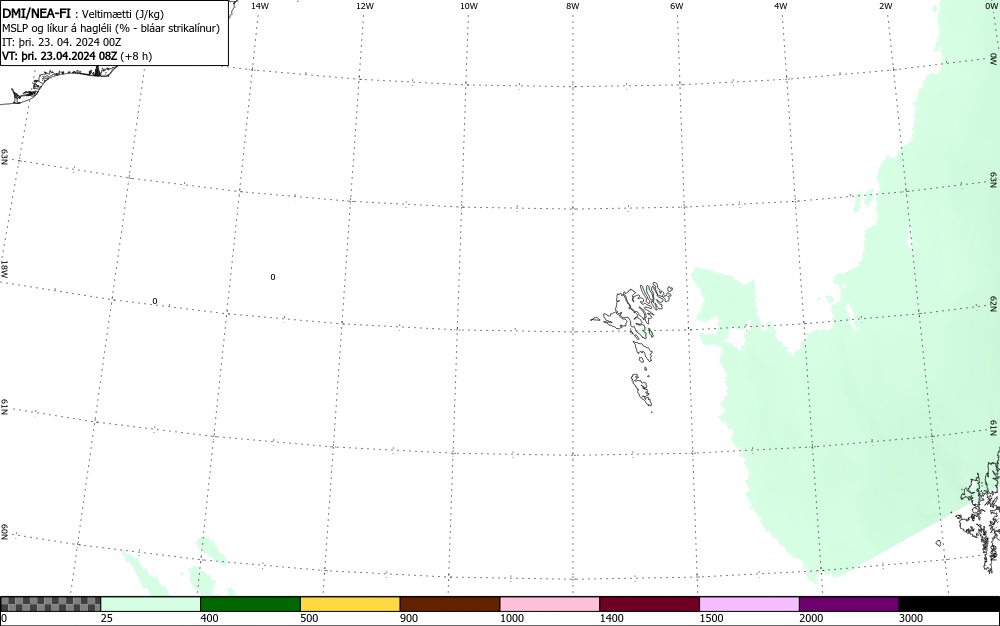Click the legend value "1500"
The image size is (1000, 626).
(711, 618)
